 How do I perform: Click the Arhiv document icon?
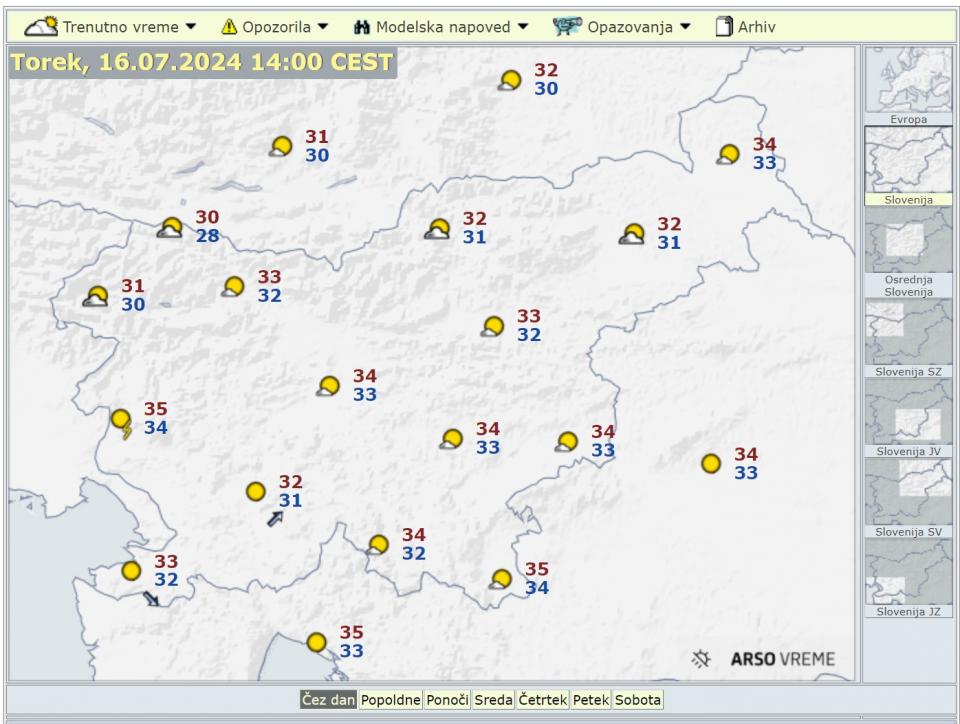pos(724,27)
